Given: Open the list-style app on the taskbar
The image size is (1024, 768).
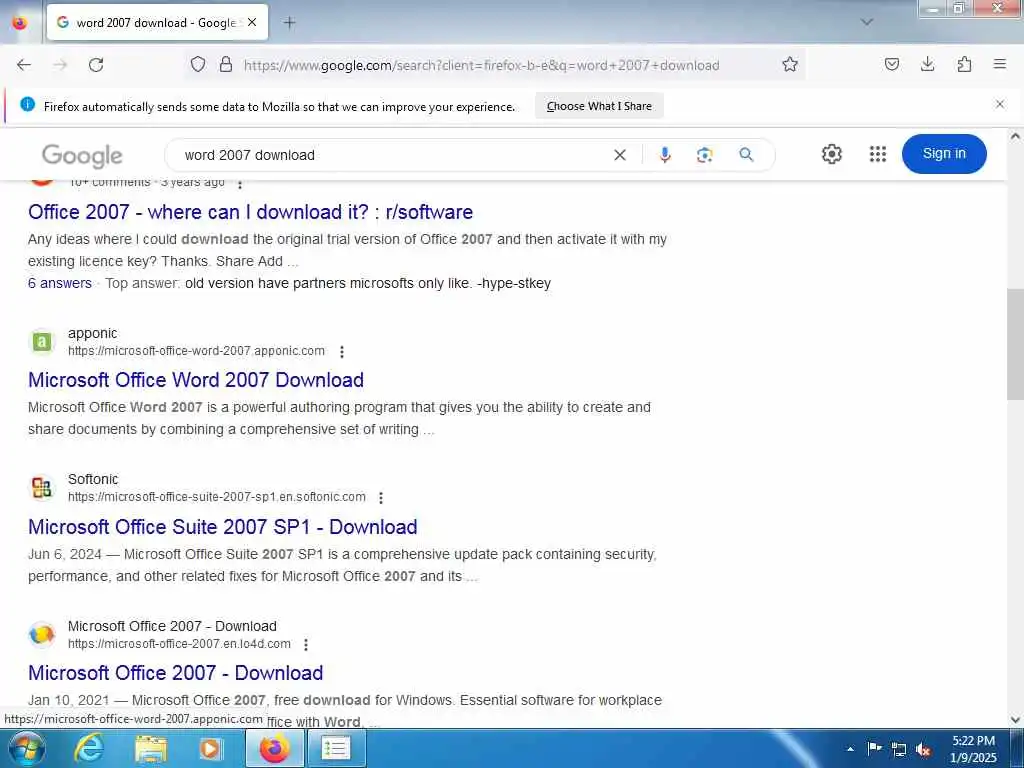Looking at the screenshot, I should pos(336,748).
